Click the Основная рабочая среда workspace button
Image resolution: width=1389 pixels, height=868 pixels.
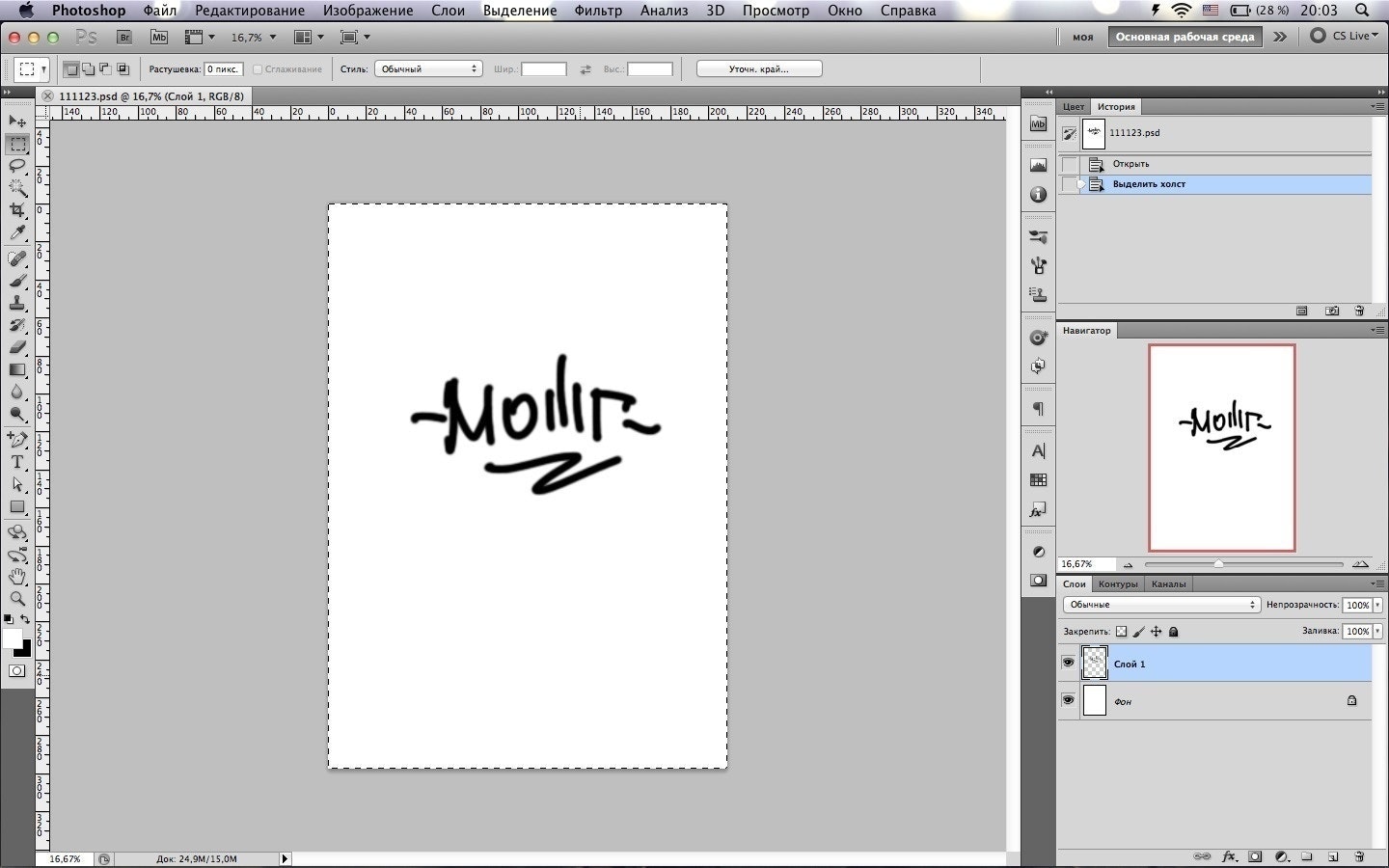pyautogui.click(x=1185, y=37)
